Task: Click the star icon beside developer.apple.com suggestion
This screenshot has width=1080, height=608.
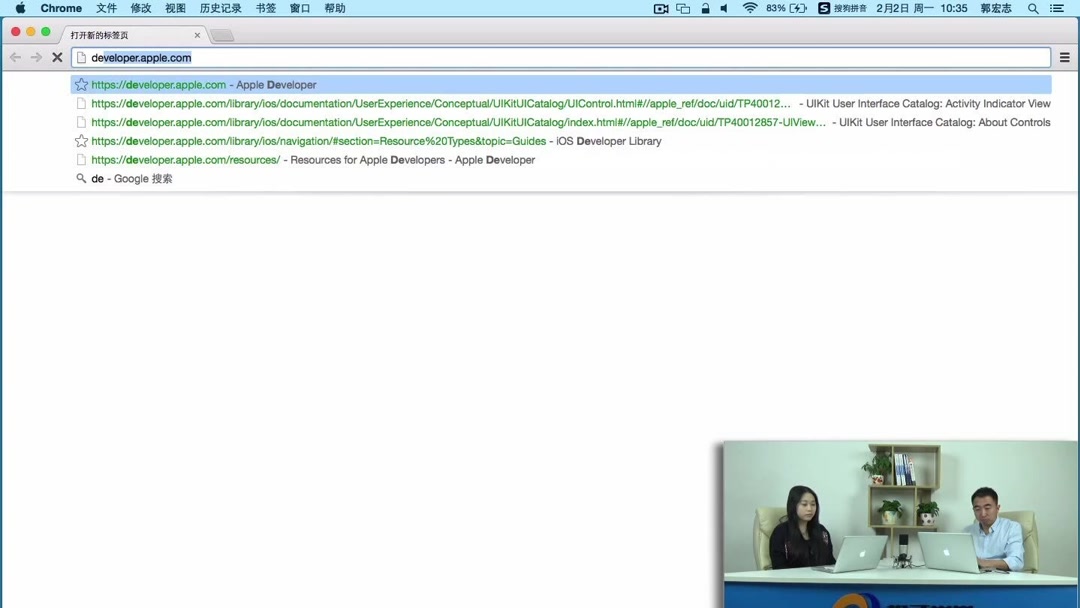Action: pyautogui.click(x=80, y=84)
